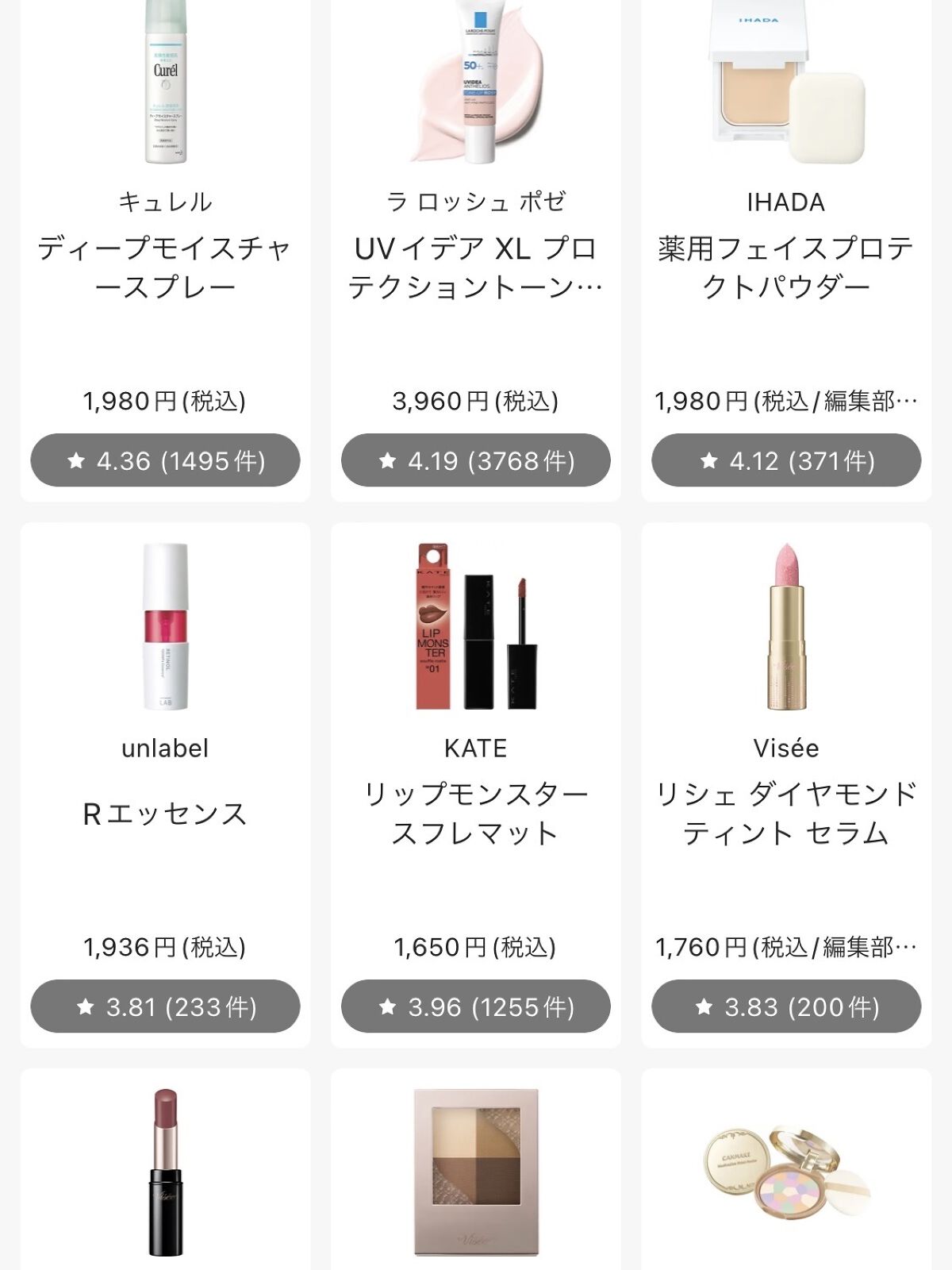952x1270 pixels.
Task: Tap the ラ ロッシュ ポゼ brand name
Action: point(476,202)
